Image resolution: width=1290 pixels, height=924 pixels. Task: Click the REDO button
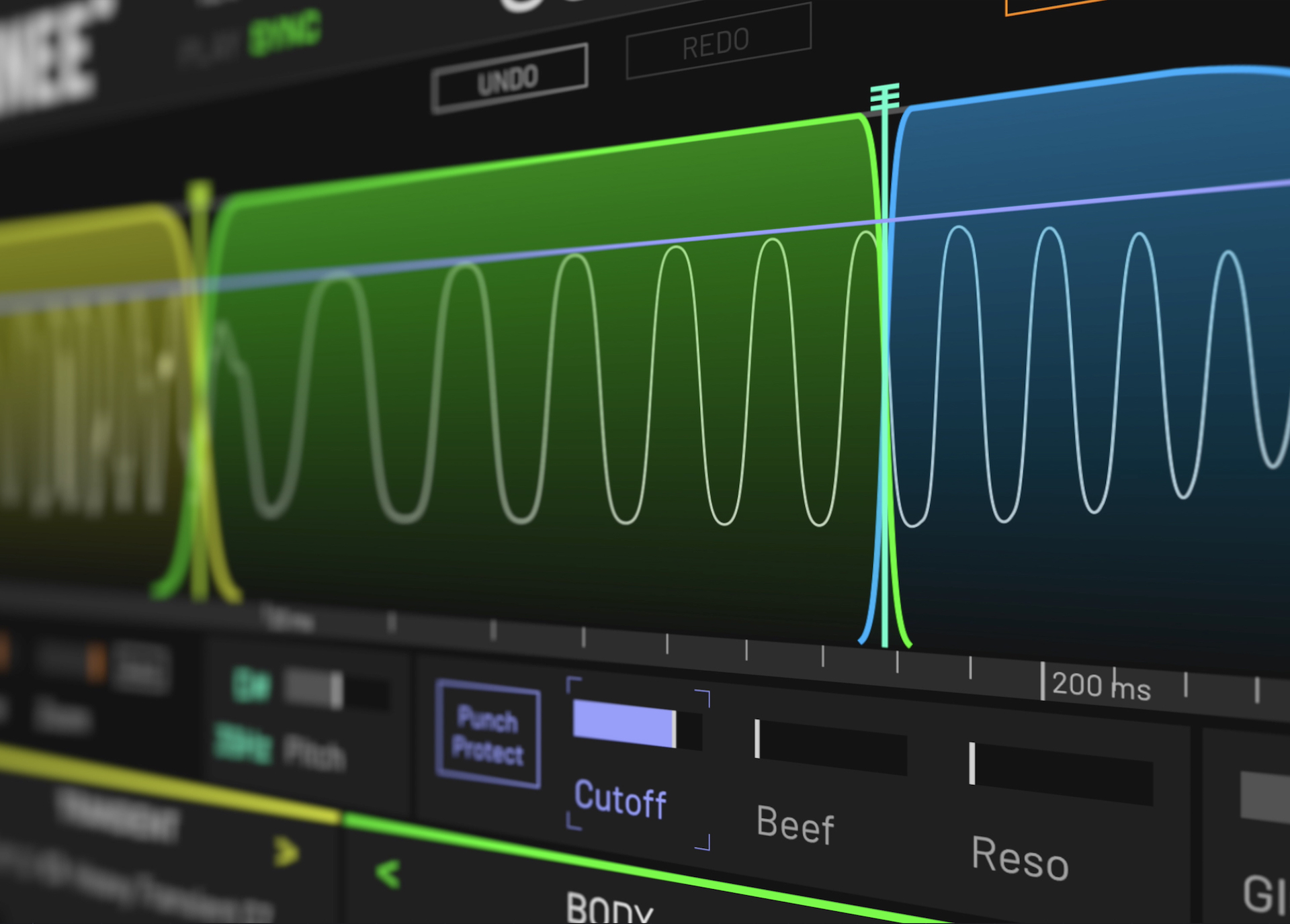pyautogui.click(x=717, y=43)
